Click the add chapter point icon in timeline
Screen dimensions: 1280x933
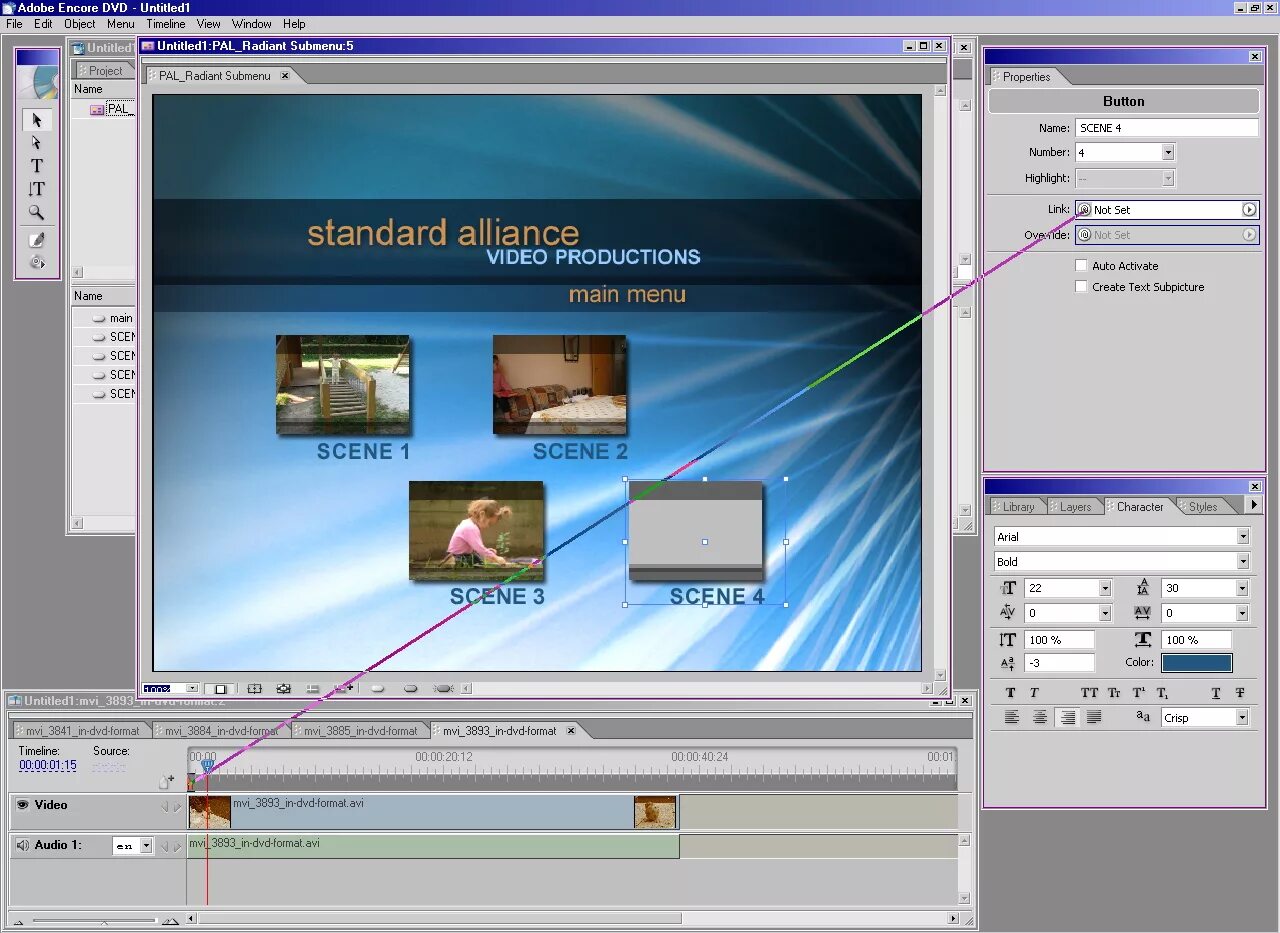pos(167,781)
